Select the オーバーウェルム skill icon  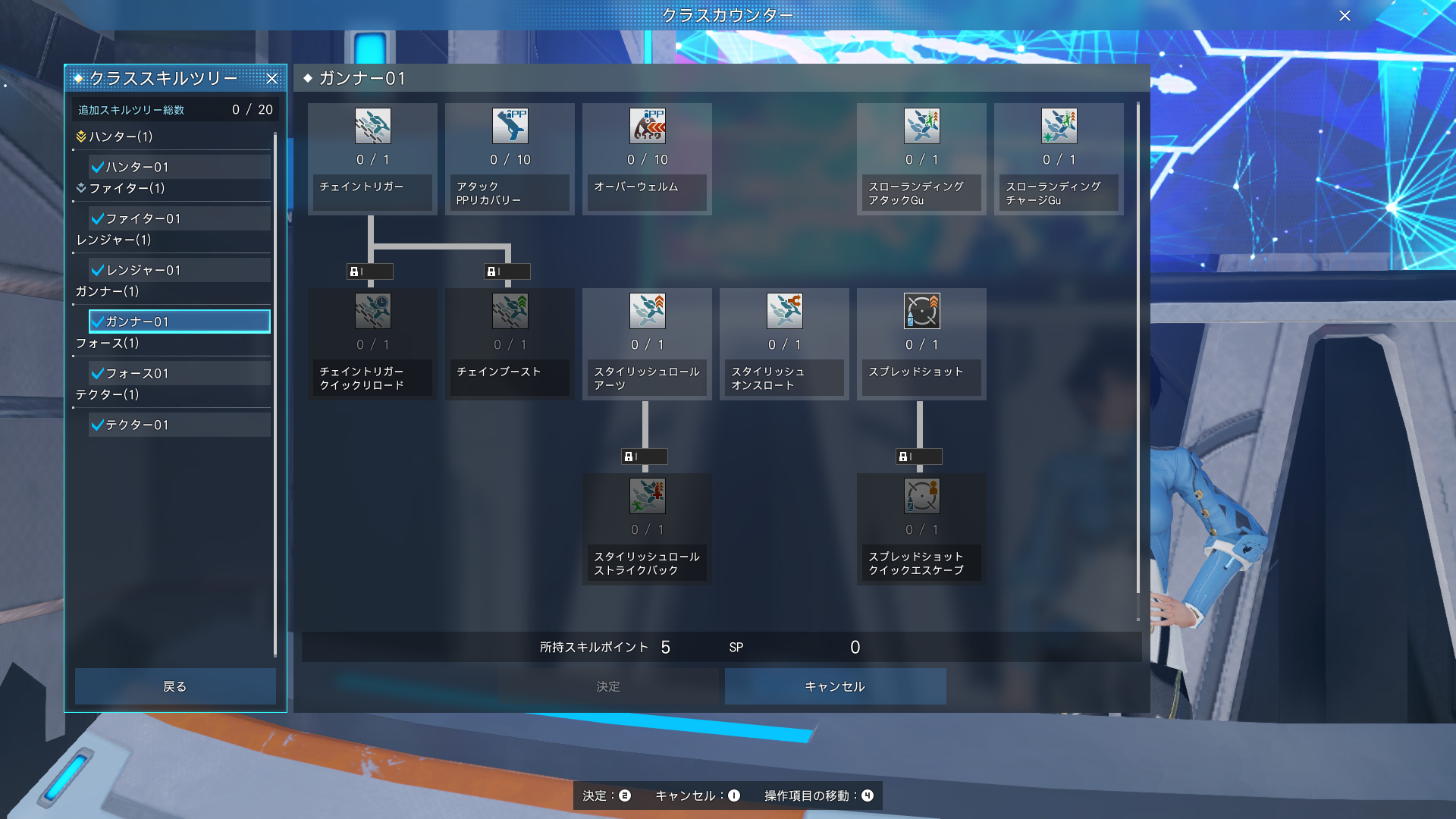(647, 126)
